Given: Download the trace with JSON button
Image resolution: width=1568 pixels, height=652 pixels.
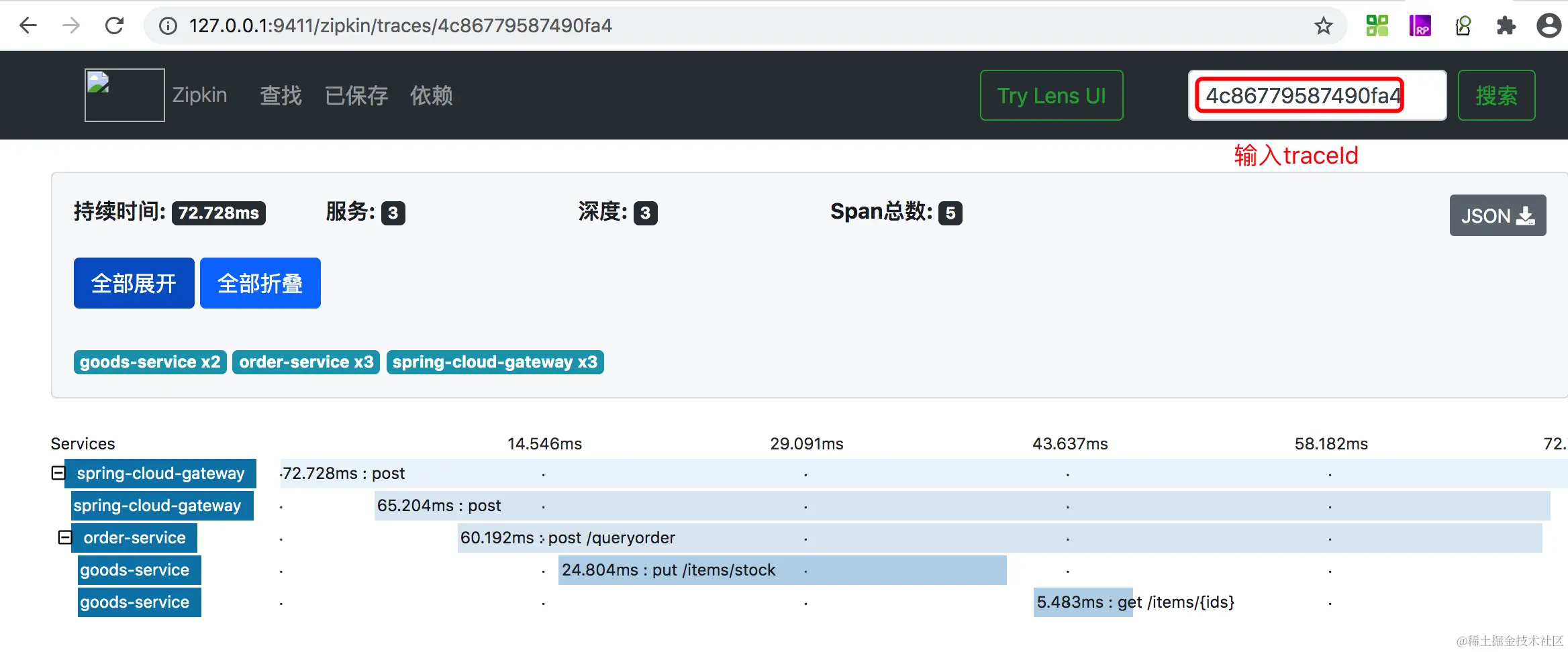Looking at the screenshot, I should click(1498, 215).
